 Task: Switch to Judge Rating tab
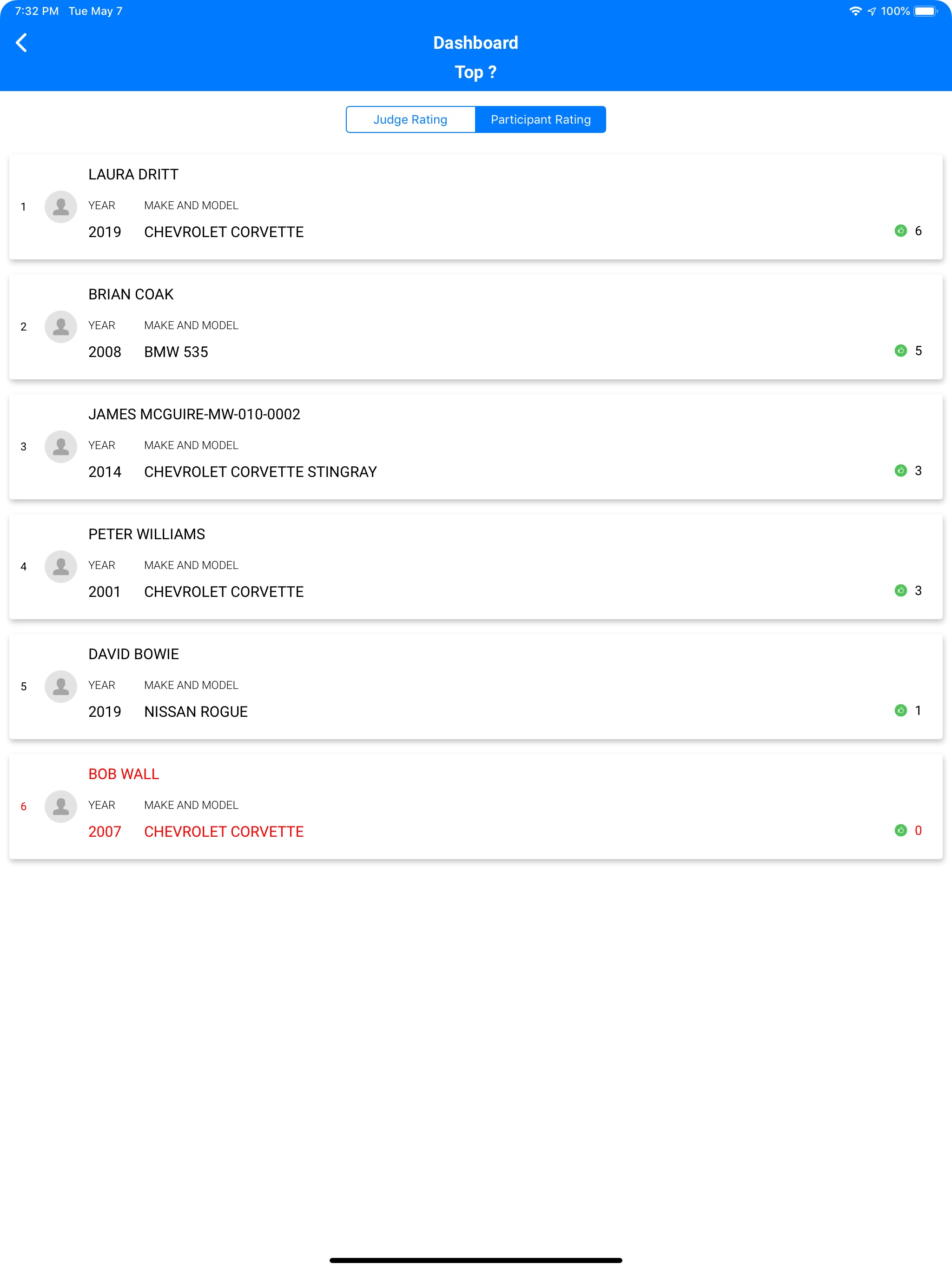coord(410,119)
